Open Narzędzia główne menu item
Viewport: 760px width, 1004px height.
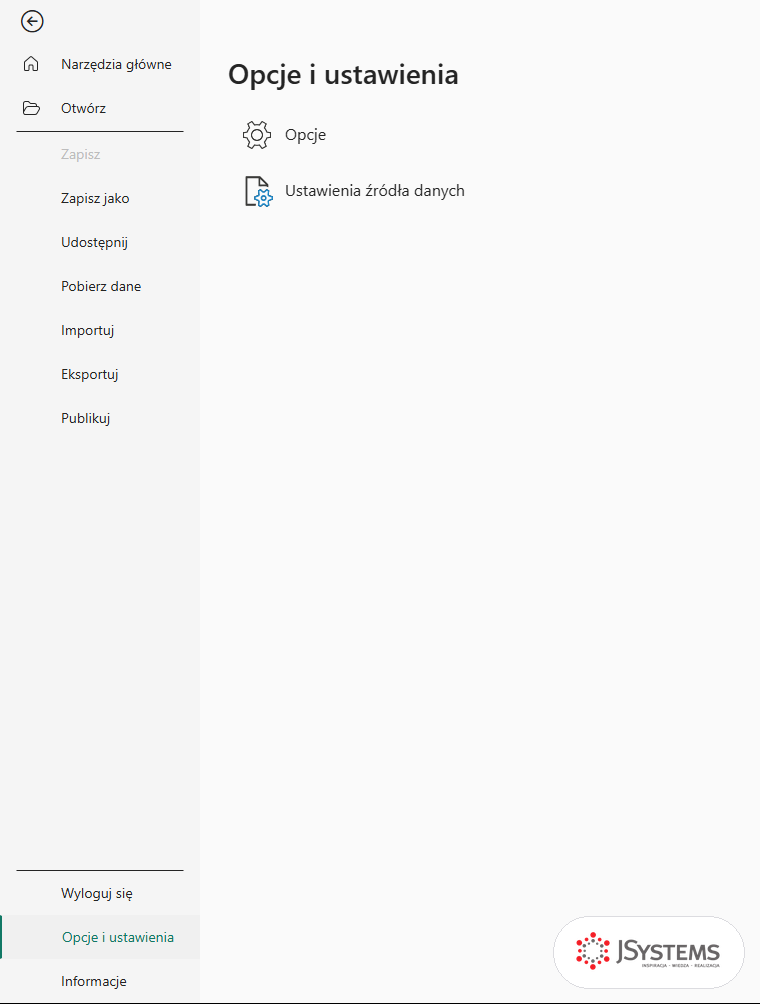tap(117, 64)
